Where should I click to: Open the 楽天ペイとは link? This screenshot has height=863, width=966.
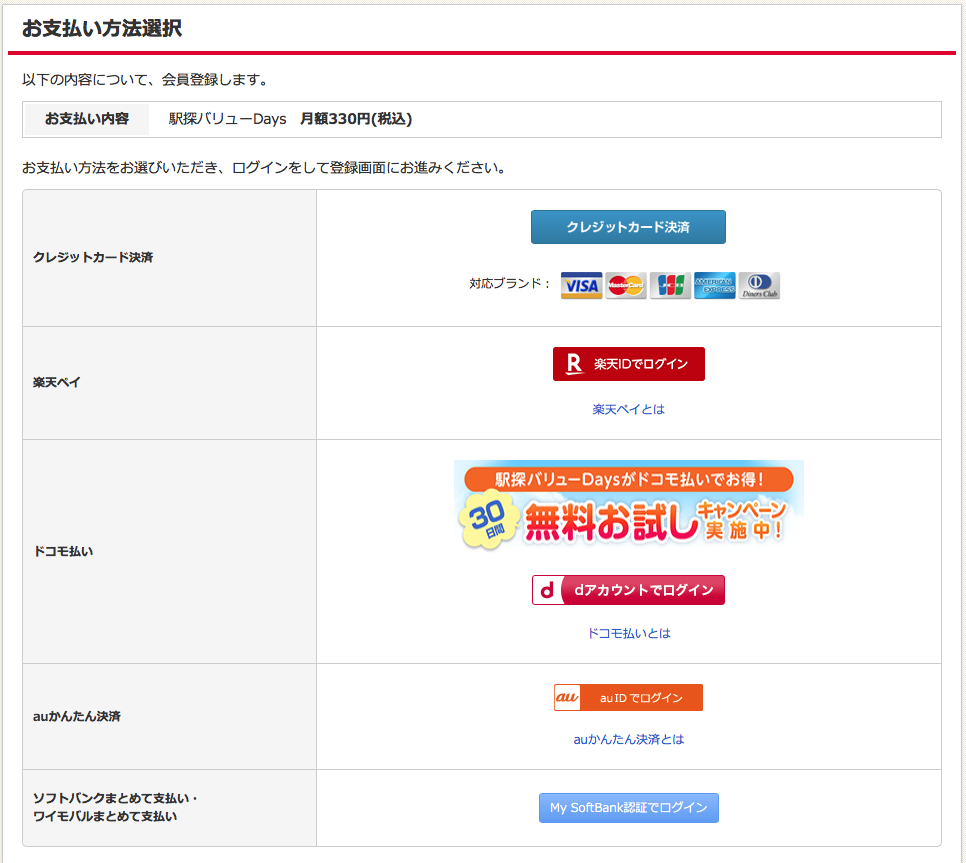click(x=628, y=410)
